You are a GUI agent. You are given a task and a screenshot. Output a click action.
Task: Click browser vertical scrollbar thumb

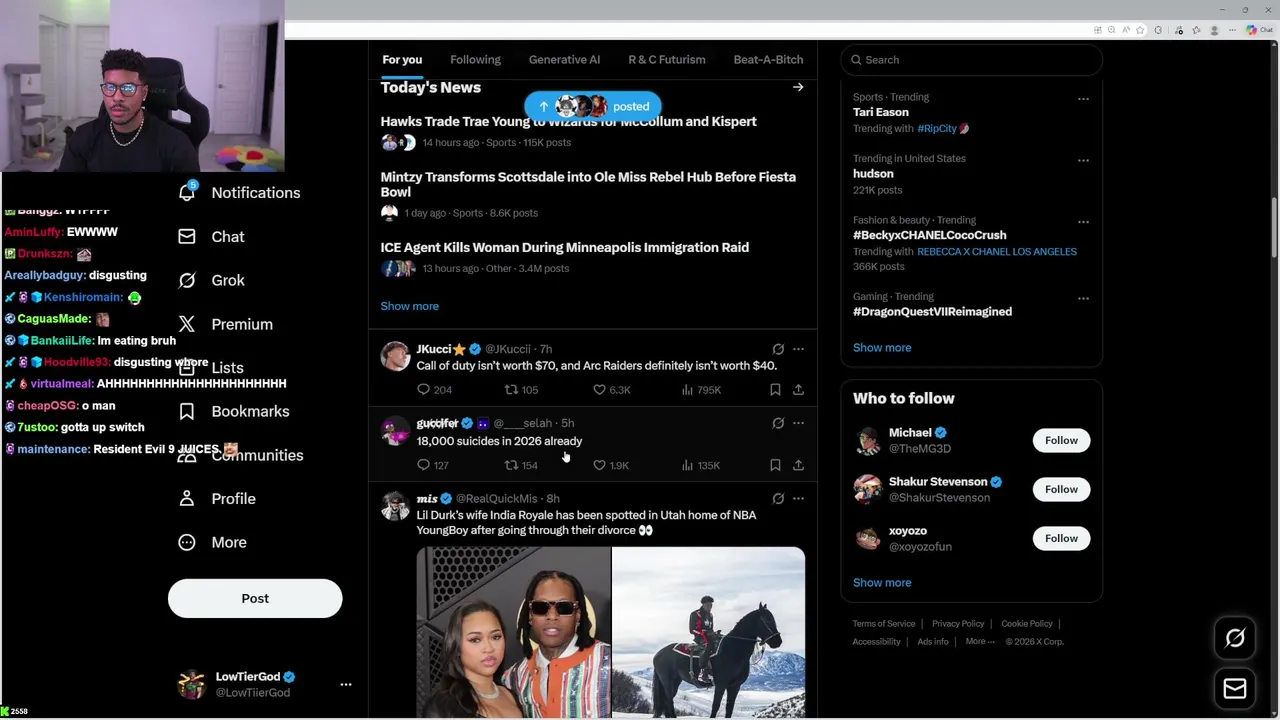[x=1274, y=228]
